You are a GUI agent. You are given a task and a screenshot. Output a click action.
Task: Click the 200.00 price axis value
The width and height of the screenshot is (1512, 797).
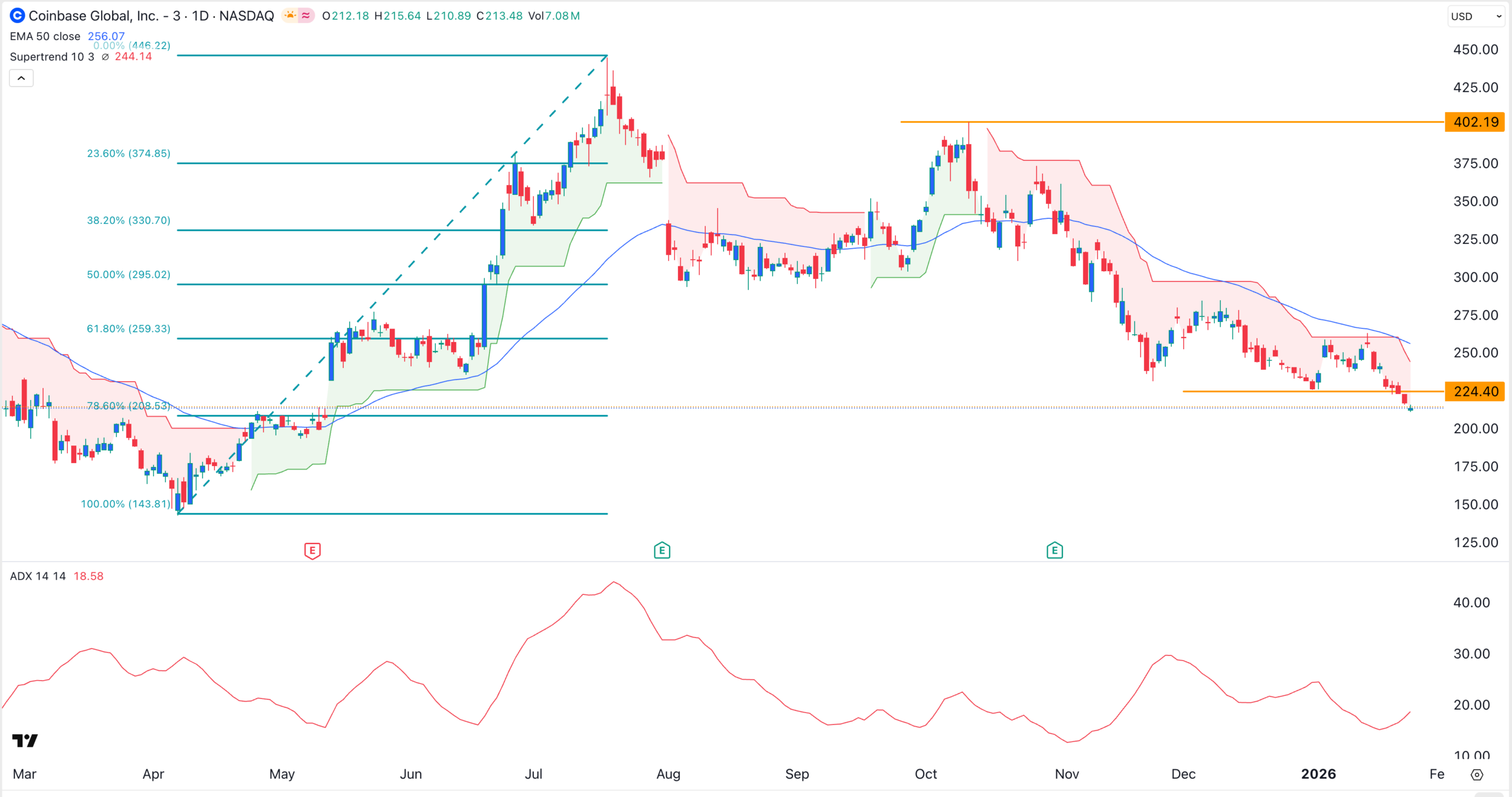point(1475,429)
